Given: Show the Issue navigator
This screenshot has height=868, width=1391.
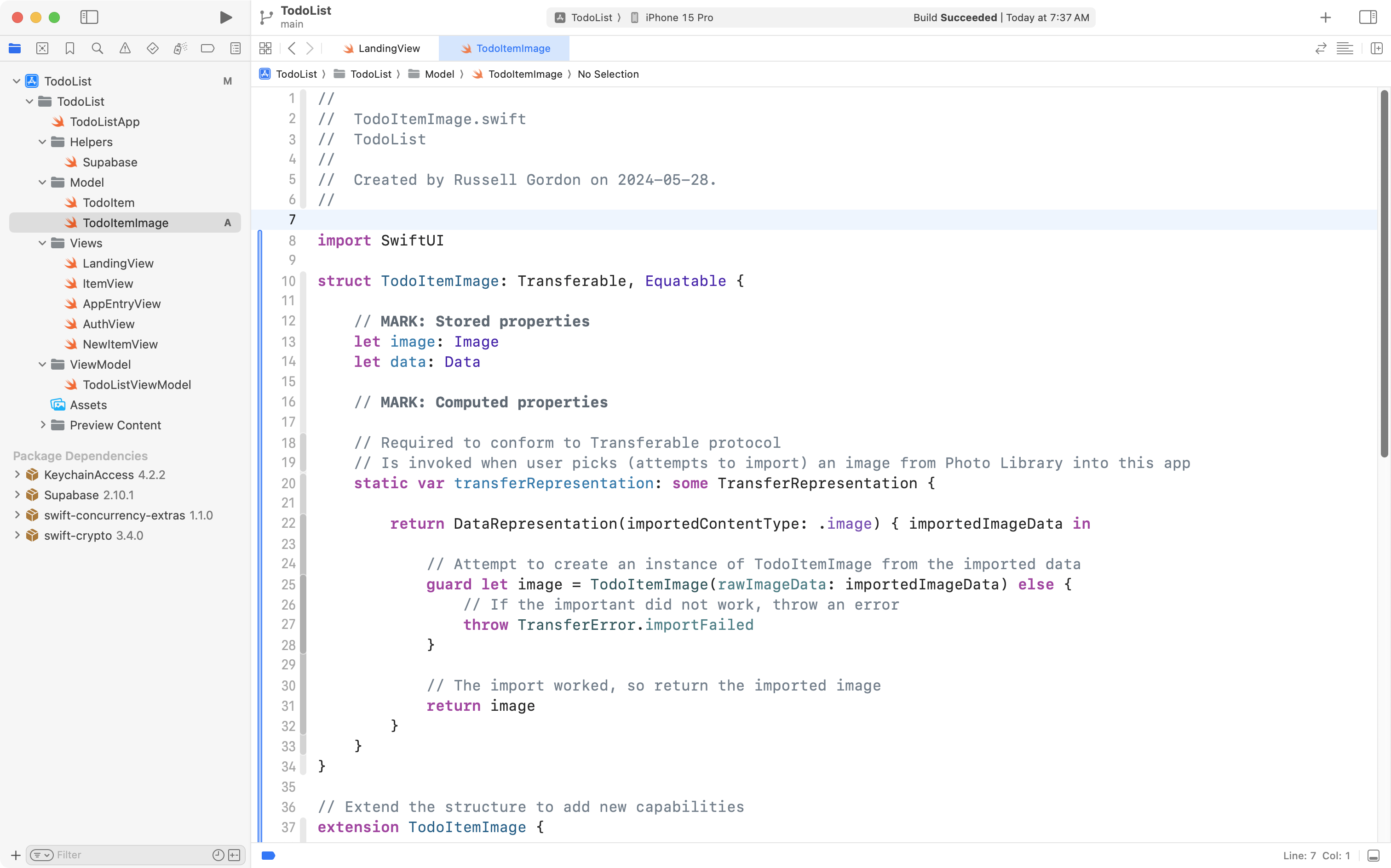Looking at the screenshot, I should click(x=125, y=48).
